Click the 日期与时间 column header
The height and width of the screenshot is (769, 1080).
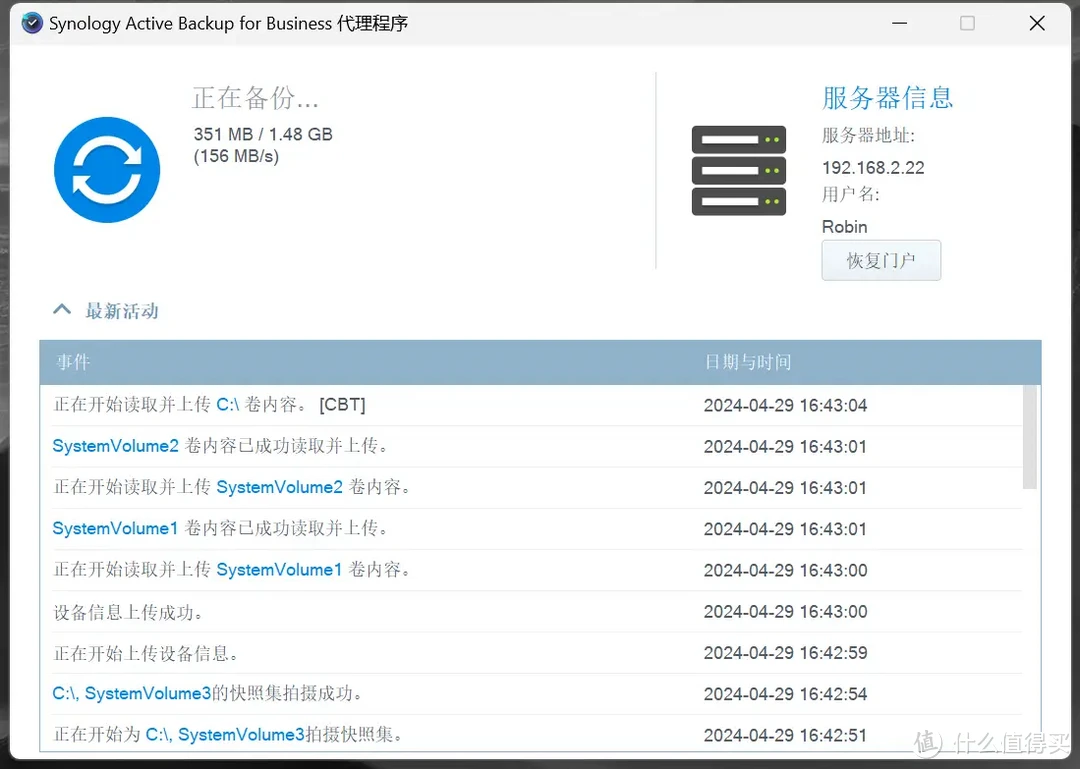[x=748, y=362]
